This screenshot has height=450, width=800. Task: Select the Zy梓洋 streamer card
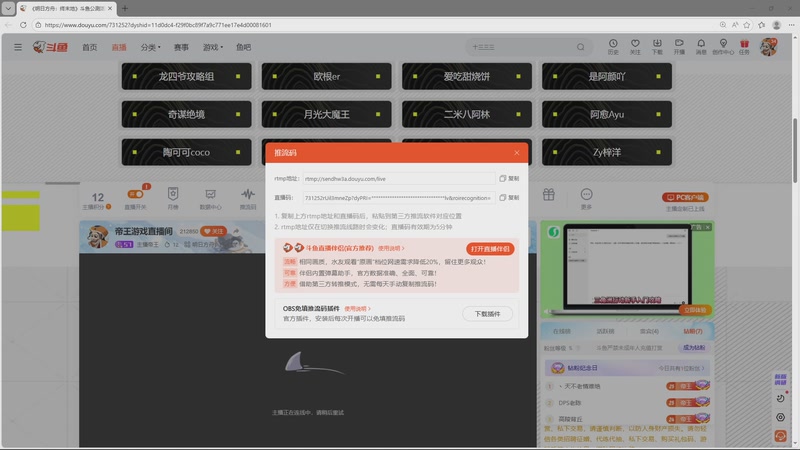click(607, 152)
